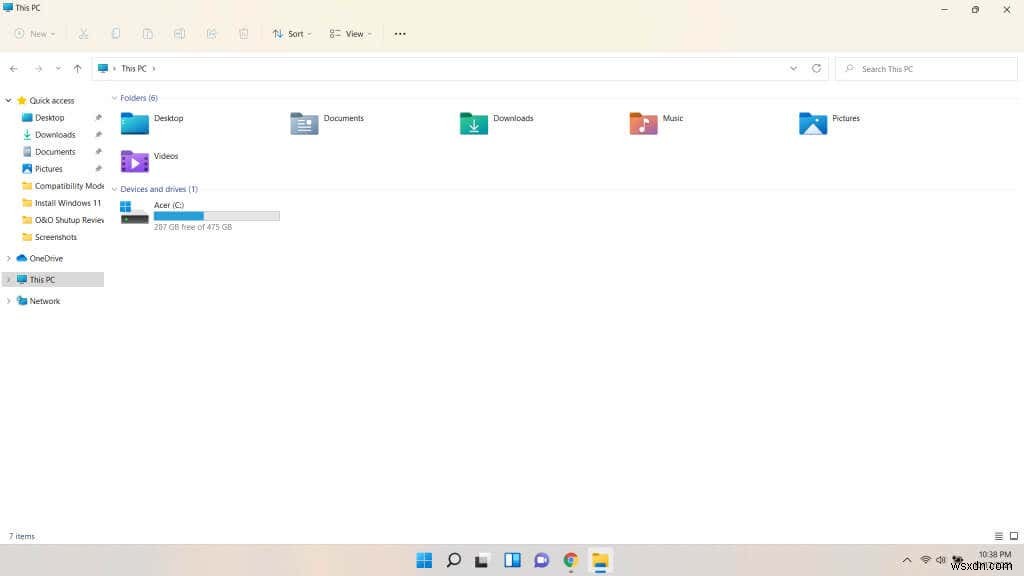Open the New dropdown menu
The image size is (1024, 576).
(x=35, y=34)
